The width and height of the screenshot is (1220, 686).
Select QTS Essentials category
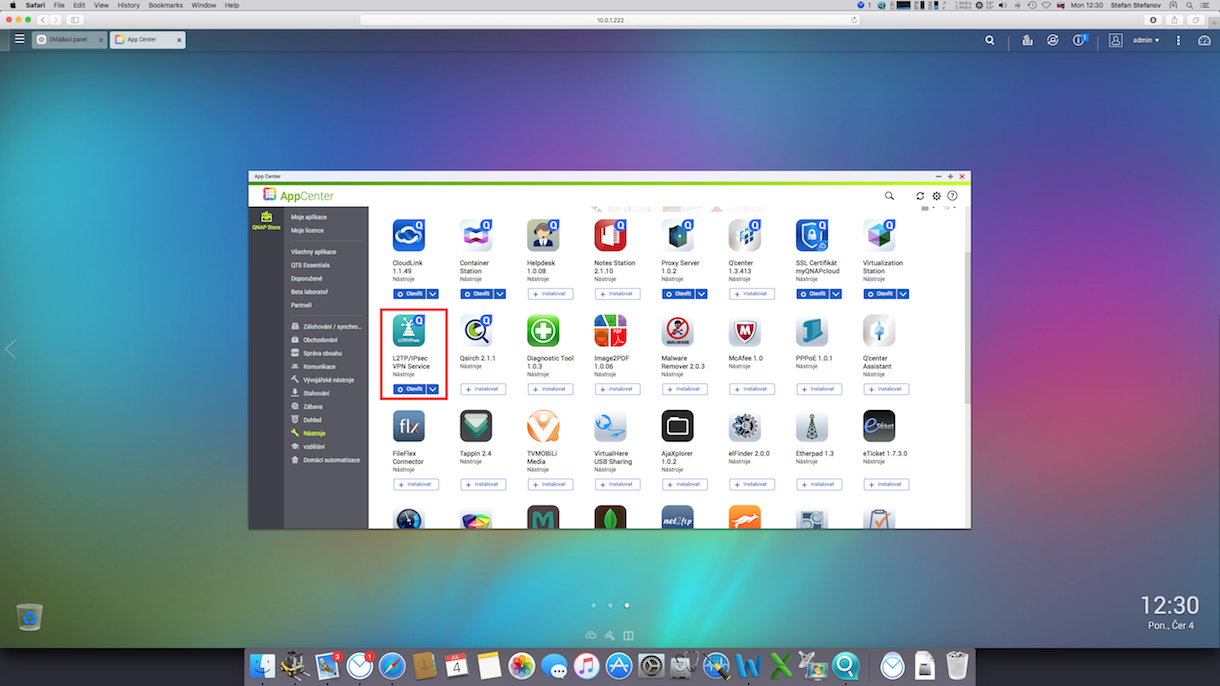(310, 265)
